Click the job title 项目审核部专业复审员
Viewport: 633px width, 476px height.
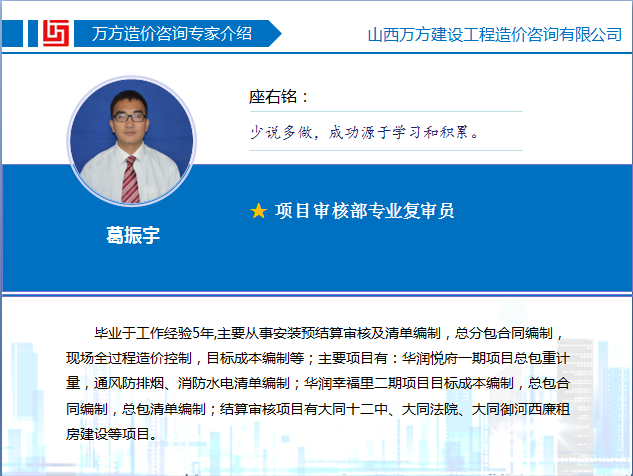point(365,211)
